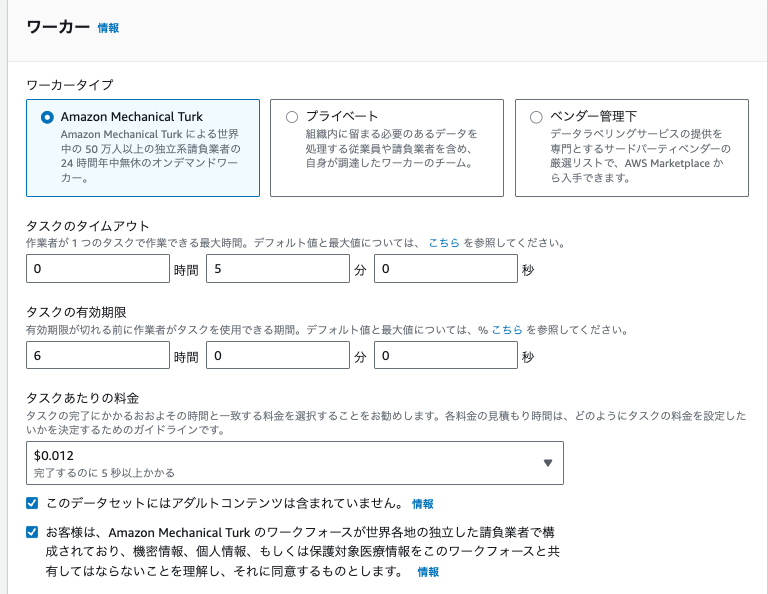Click the ワーカータイプ label
This screenshot has height=594, width=768.
[70, 85]
